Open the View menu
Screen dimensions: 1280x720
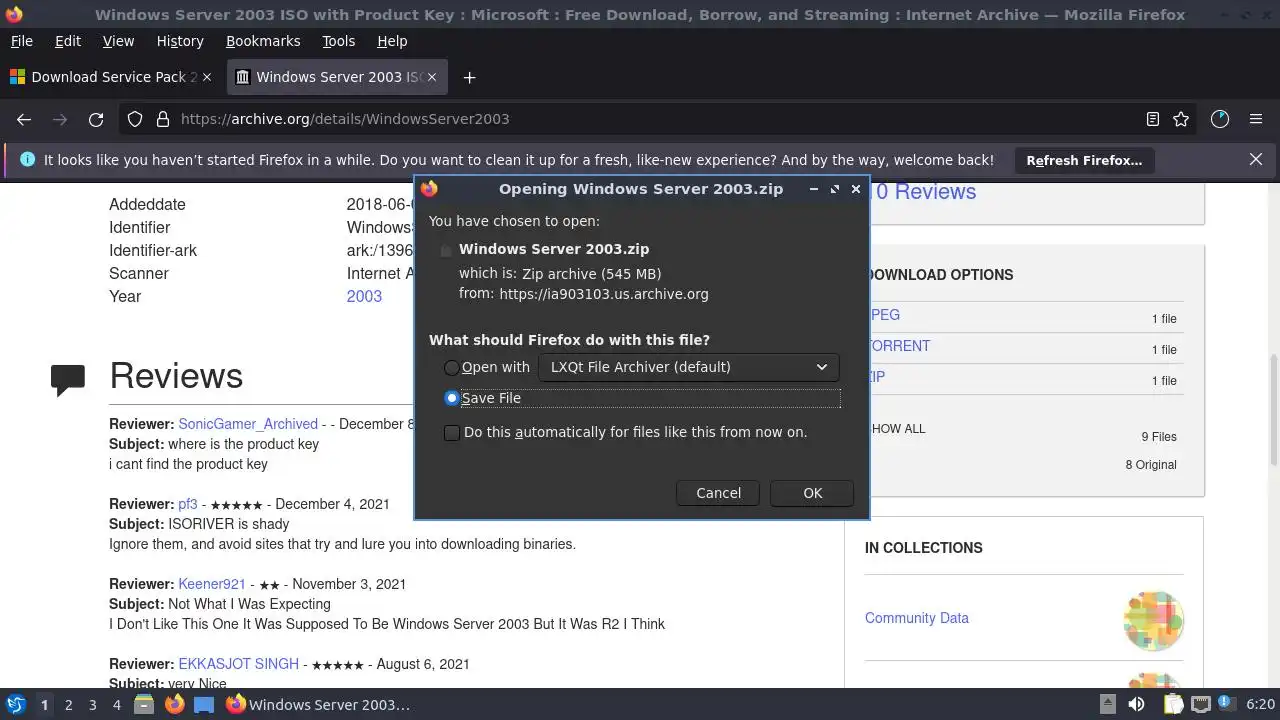point(118,41)
